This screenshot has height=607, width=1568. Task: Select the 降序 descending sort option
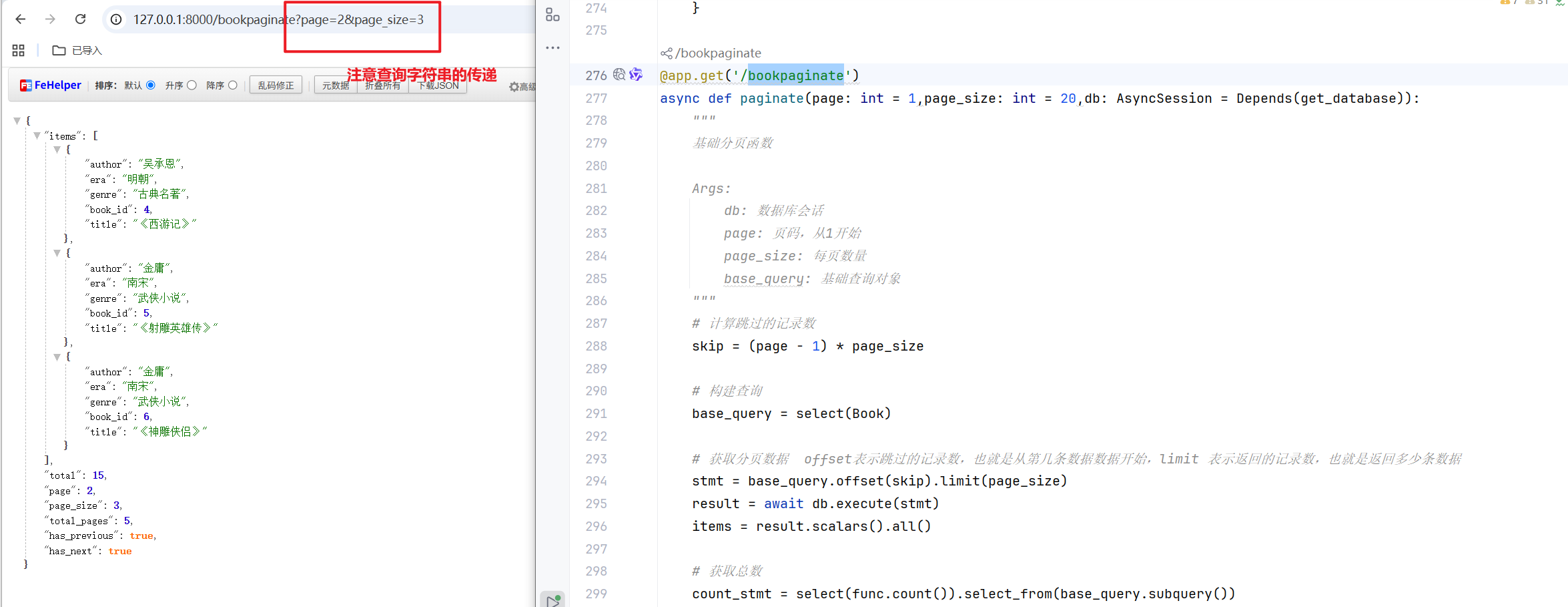[x=233, y=85]
